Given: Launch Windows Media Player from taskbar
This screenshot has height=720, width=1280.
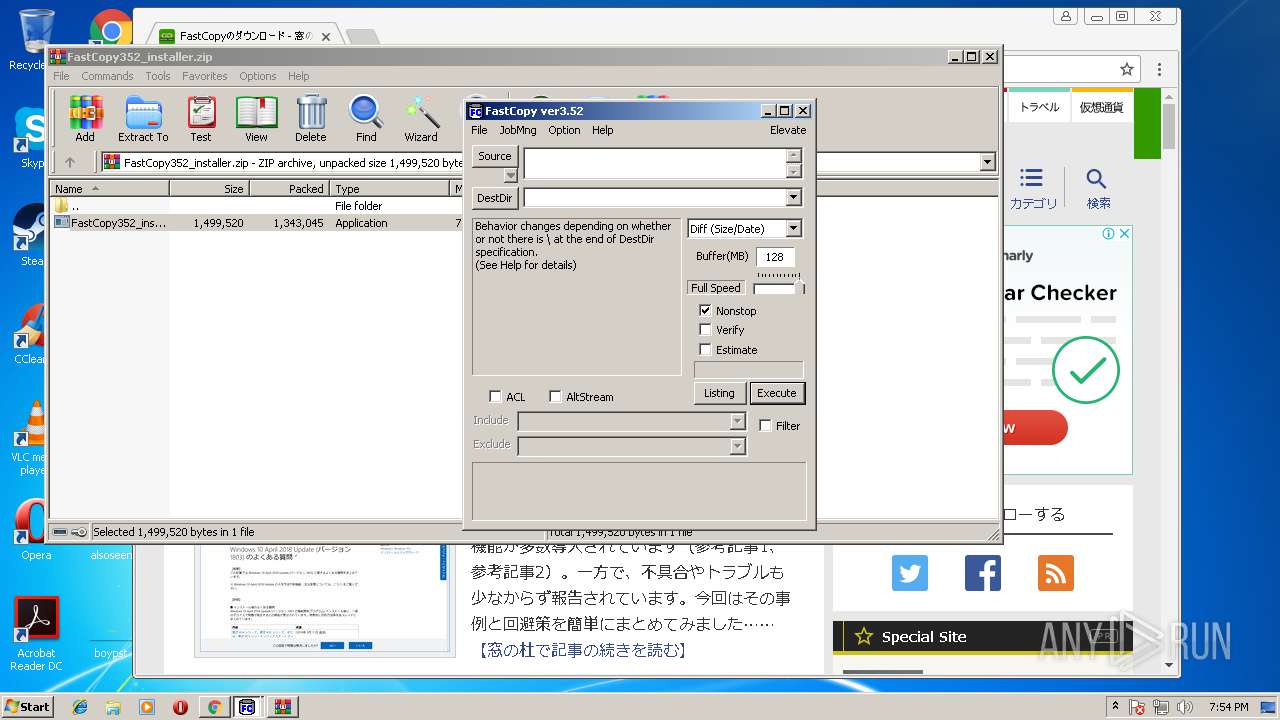Looking at the screenshot, I should pos(147,707).
